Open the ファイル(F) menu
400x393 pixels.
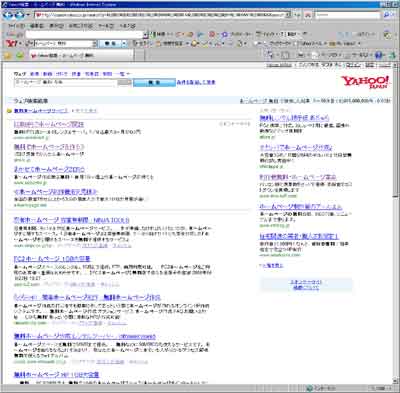click(x=16, y=26)
